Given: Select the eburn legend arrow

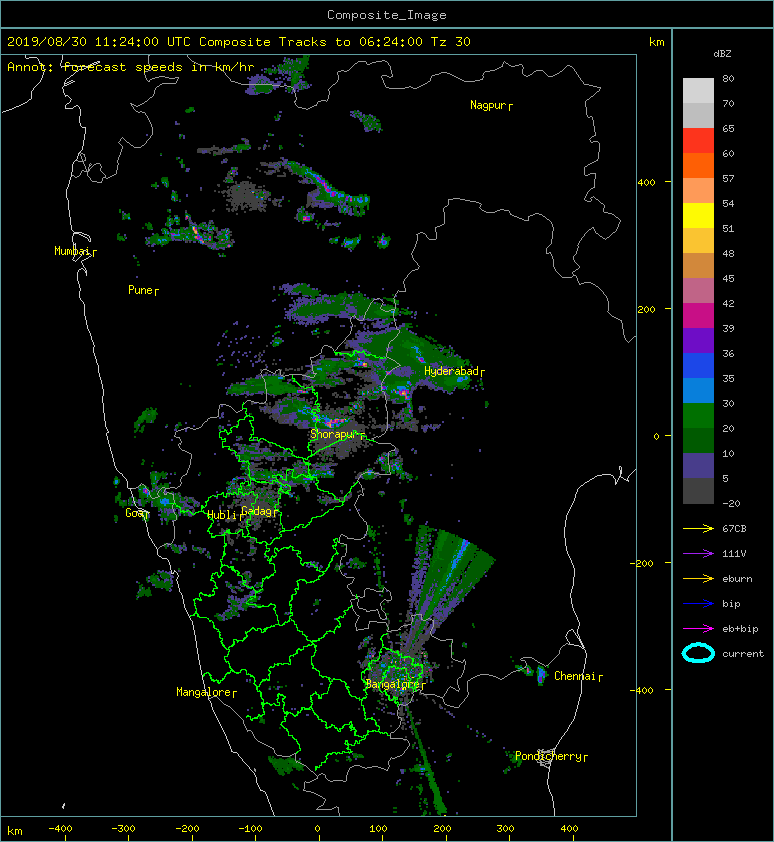Looking at the screenshot, I should 698,578.
